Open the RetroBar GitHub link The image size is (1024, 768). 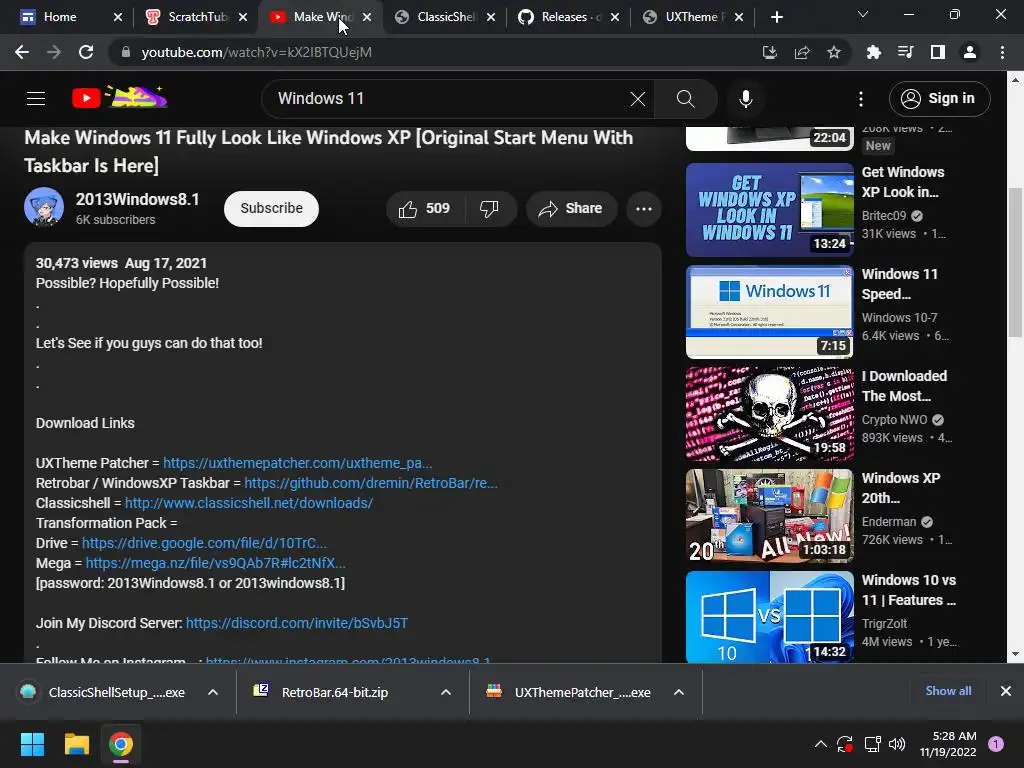coord(371,483)
